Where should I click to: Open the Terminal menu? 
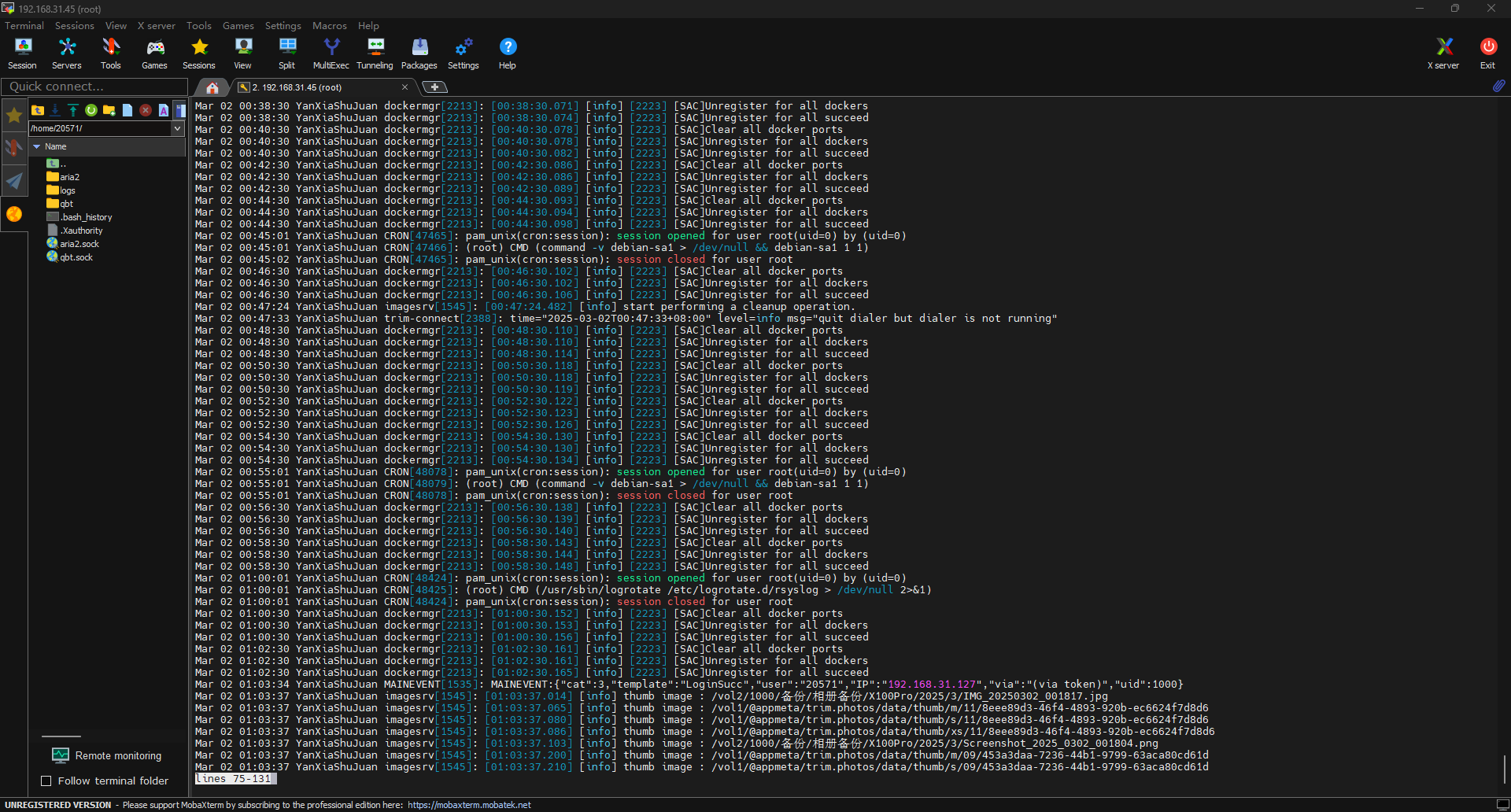[24, 25]
